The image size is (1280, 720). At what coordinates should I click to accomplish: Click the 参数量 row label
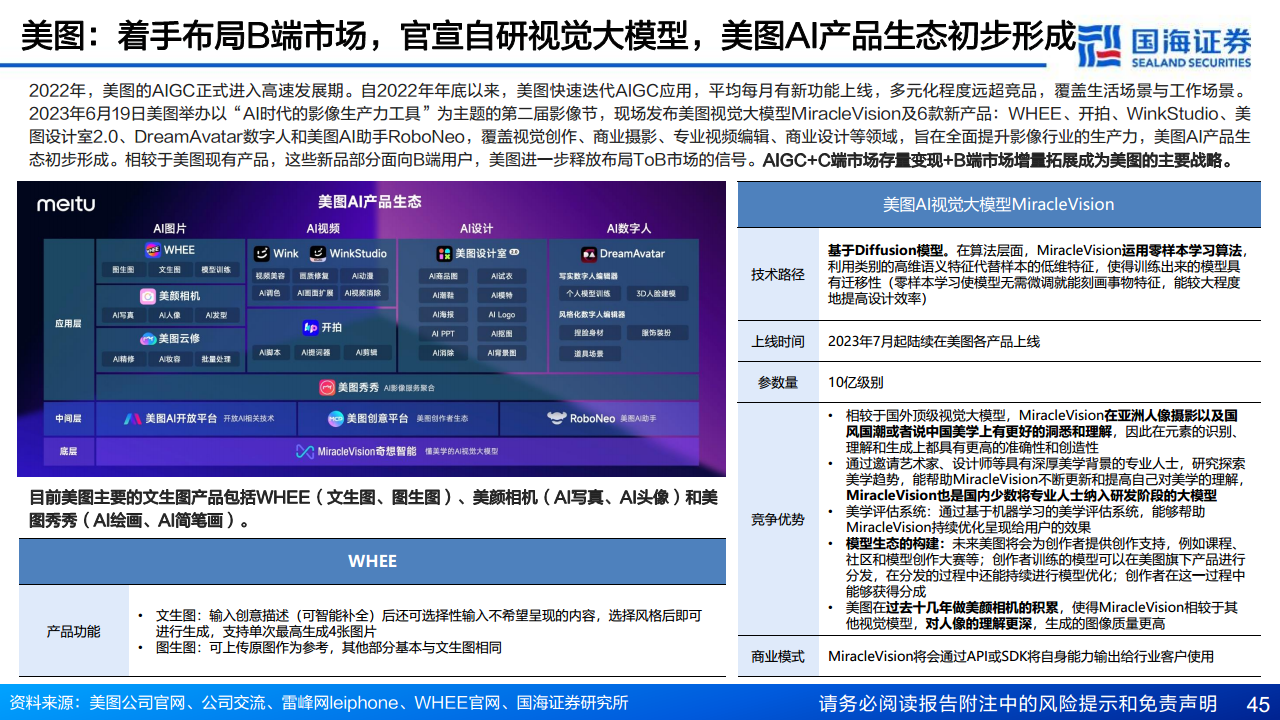tap(778, 382)
